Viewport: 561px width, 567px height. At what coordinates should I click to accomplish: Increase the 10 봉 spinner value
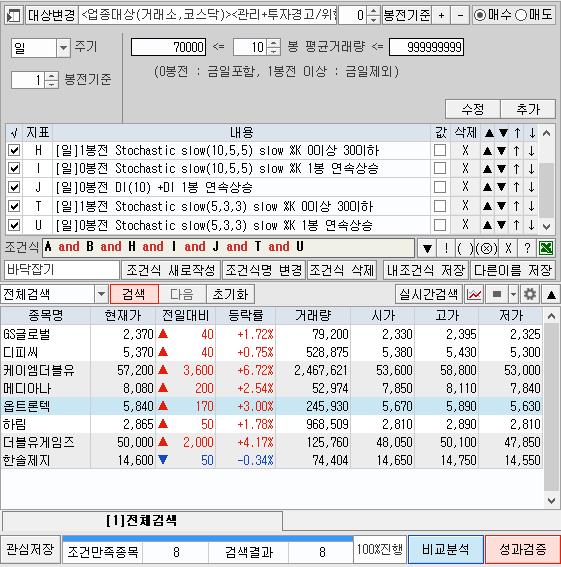tap(274, 43)
